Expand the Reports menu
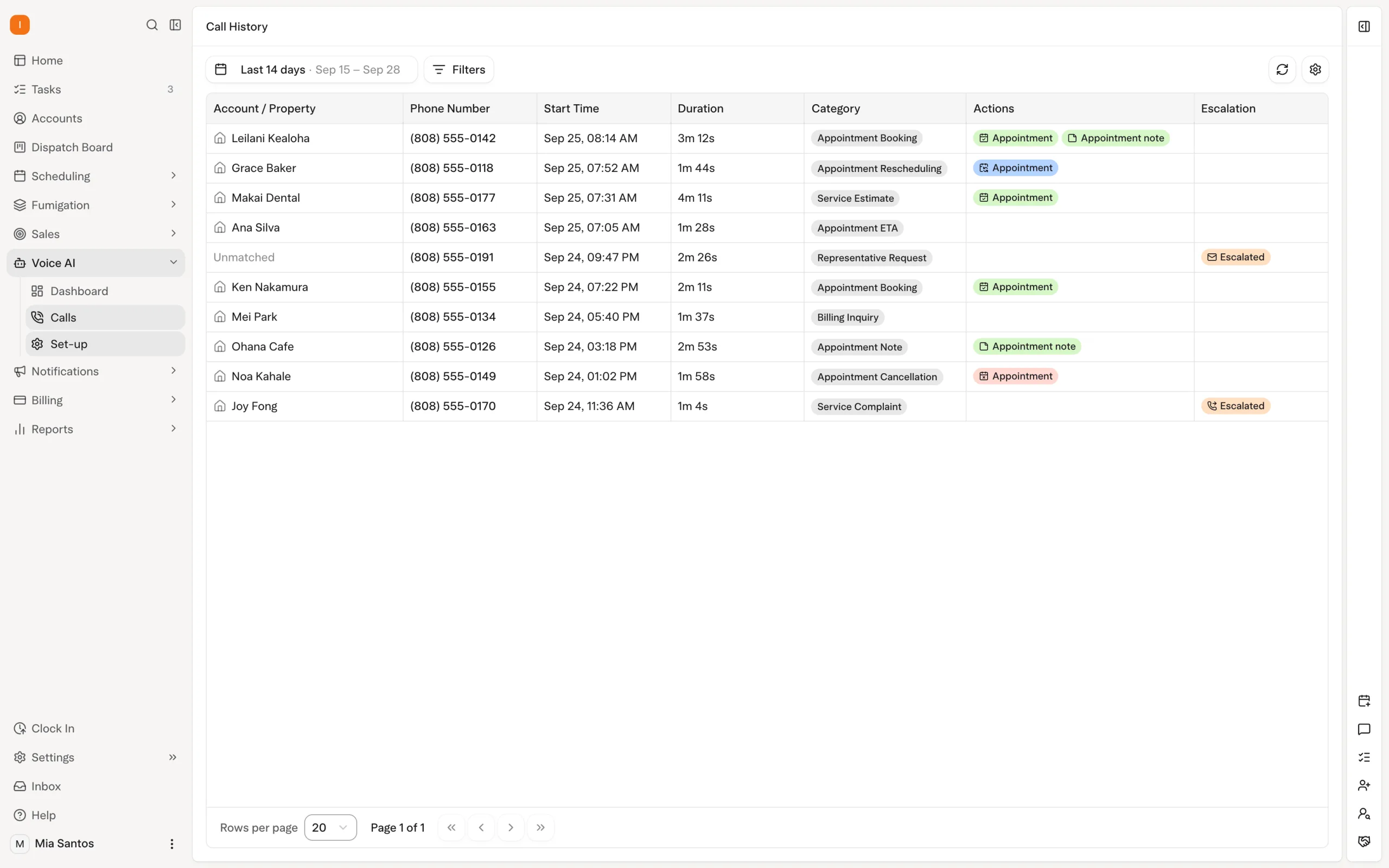This screenshot has height=868, width=1389. click(95, 429)
